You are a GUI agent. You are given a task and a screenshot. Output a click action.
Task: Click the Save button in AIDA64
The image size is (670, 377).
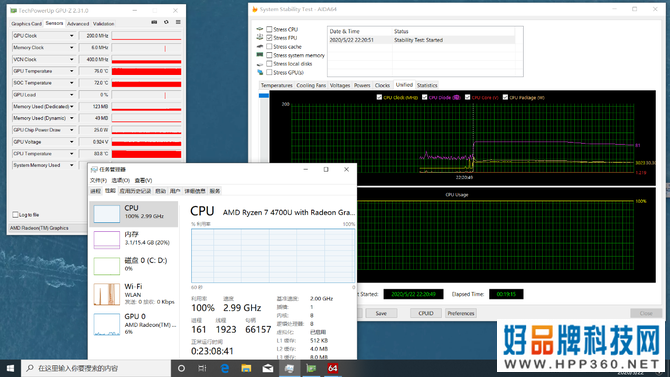click(x=381, y=313)
